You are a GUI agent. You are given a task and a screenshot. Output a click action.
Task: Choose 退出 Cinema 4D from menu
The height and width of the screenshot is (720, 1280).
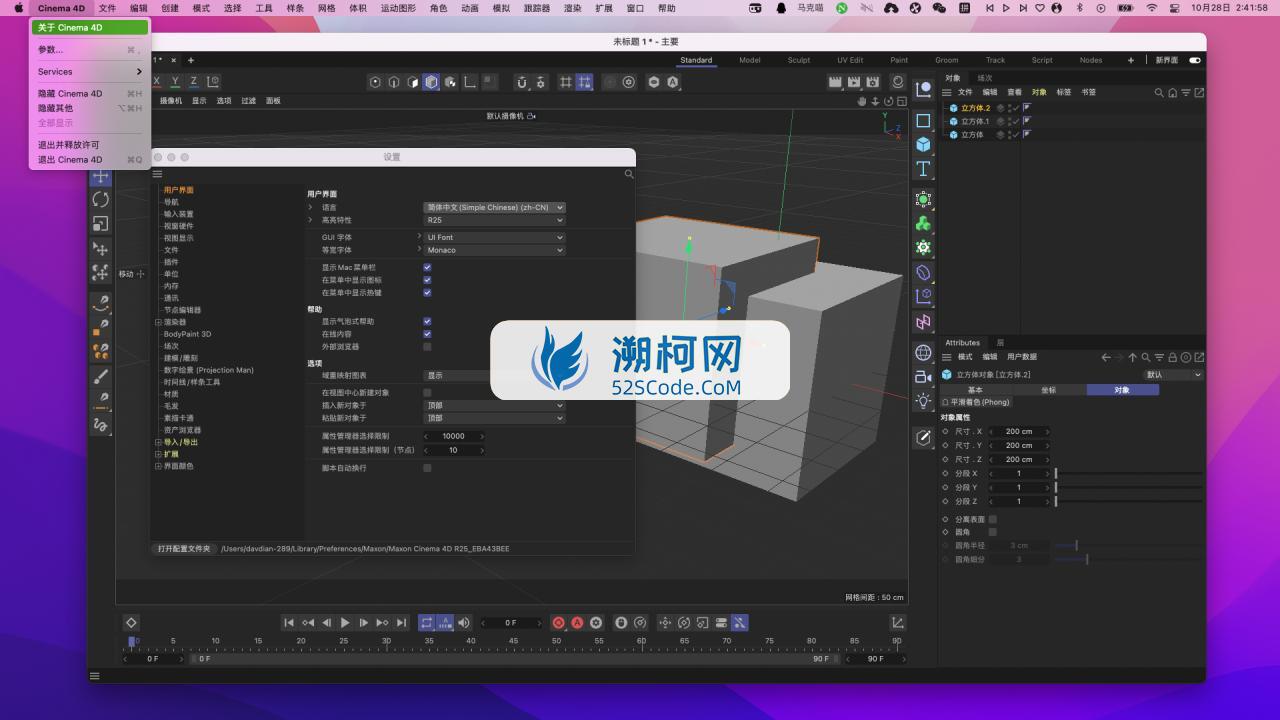pos(90,160)
